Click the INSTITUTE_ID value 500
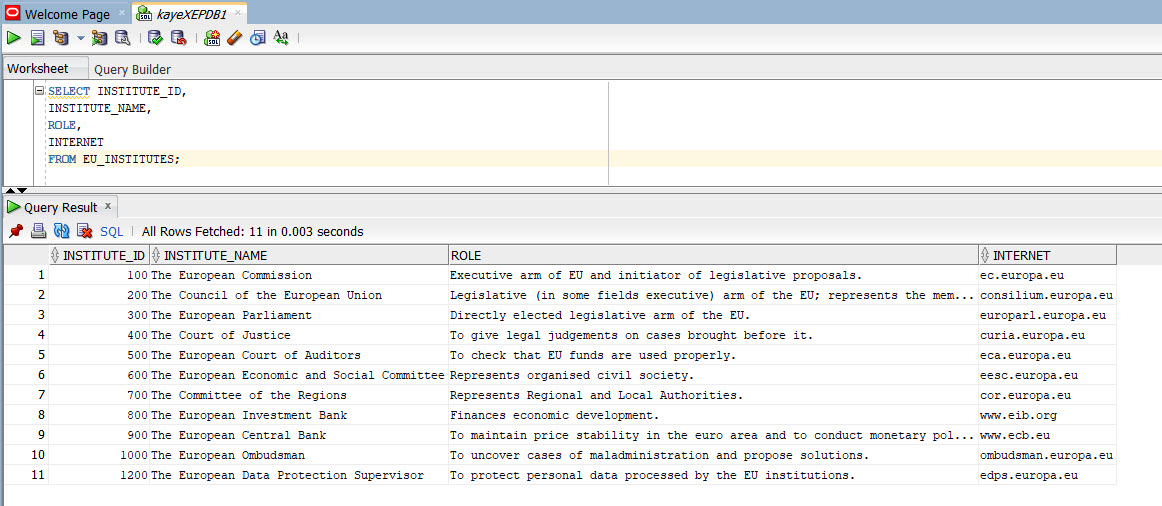The image size is (1162, 506). coord(99,356)
